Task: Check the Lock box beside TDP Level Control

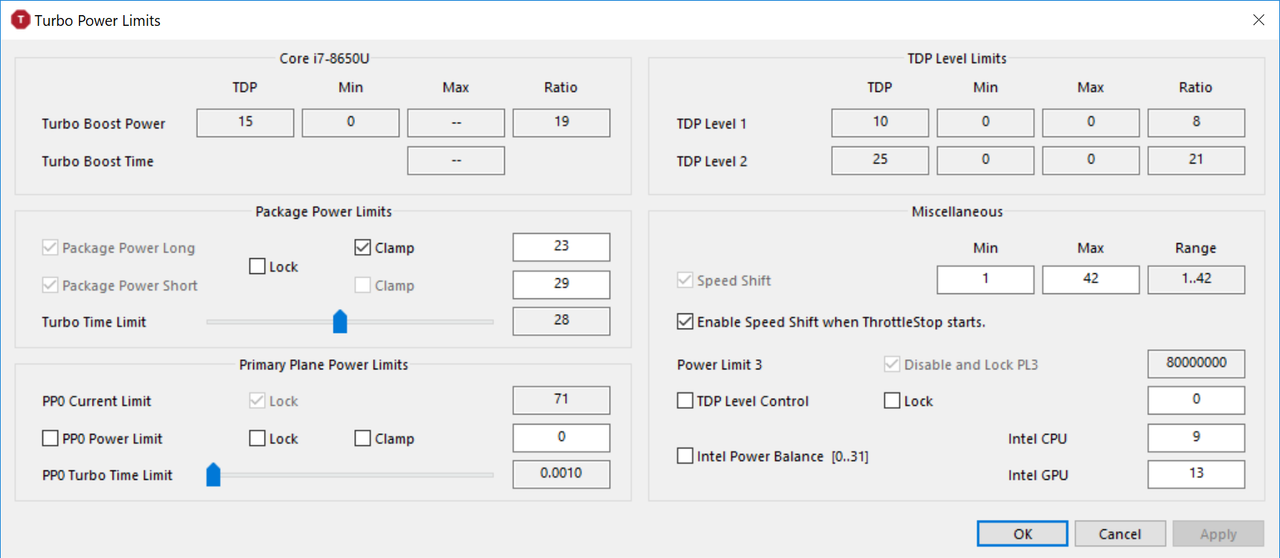Action: (x=892, y=401)
